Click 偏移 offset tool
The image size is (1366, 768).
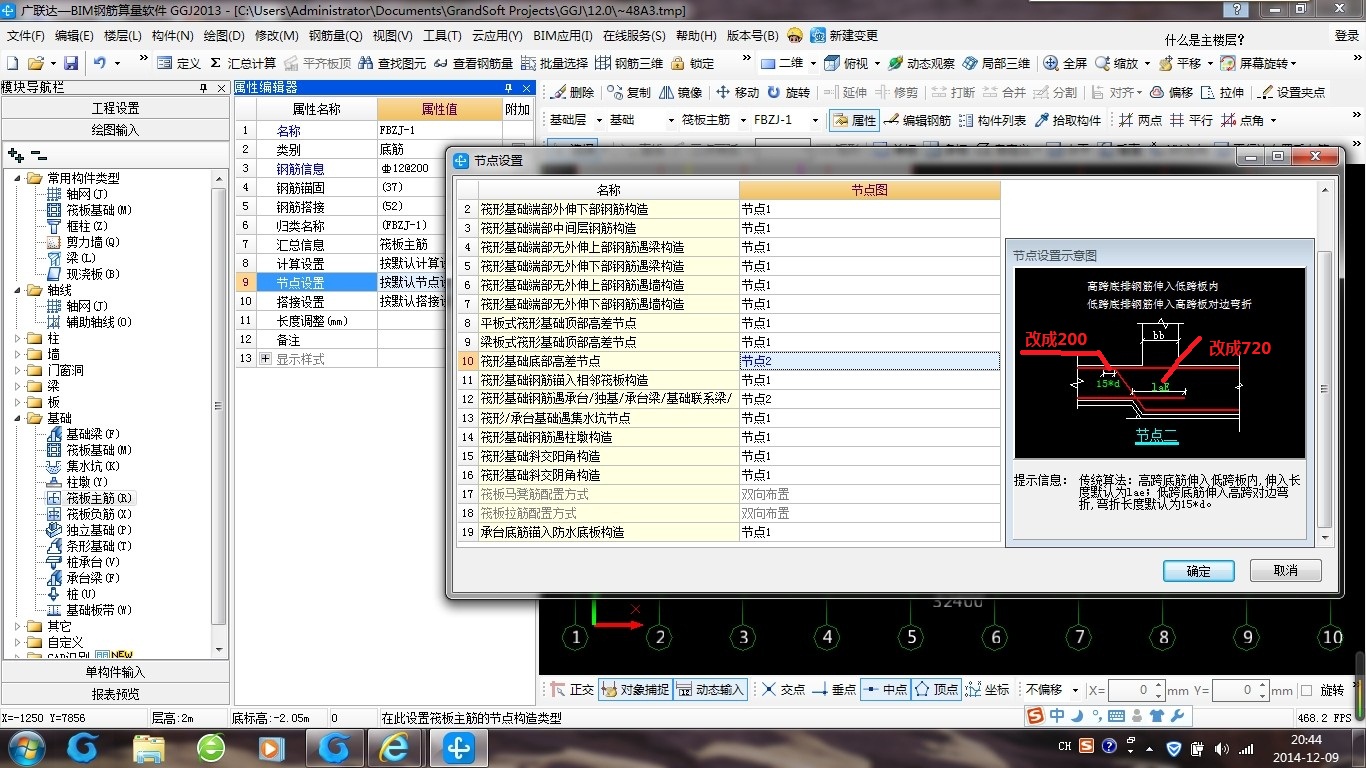coord(1171,92)
